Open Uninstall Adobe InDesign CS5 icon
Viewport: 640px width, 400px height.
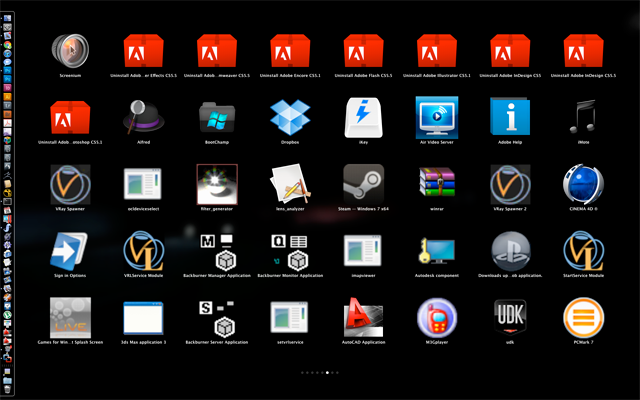pos(510,51)
